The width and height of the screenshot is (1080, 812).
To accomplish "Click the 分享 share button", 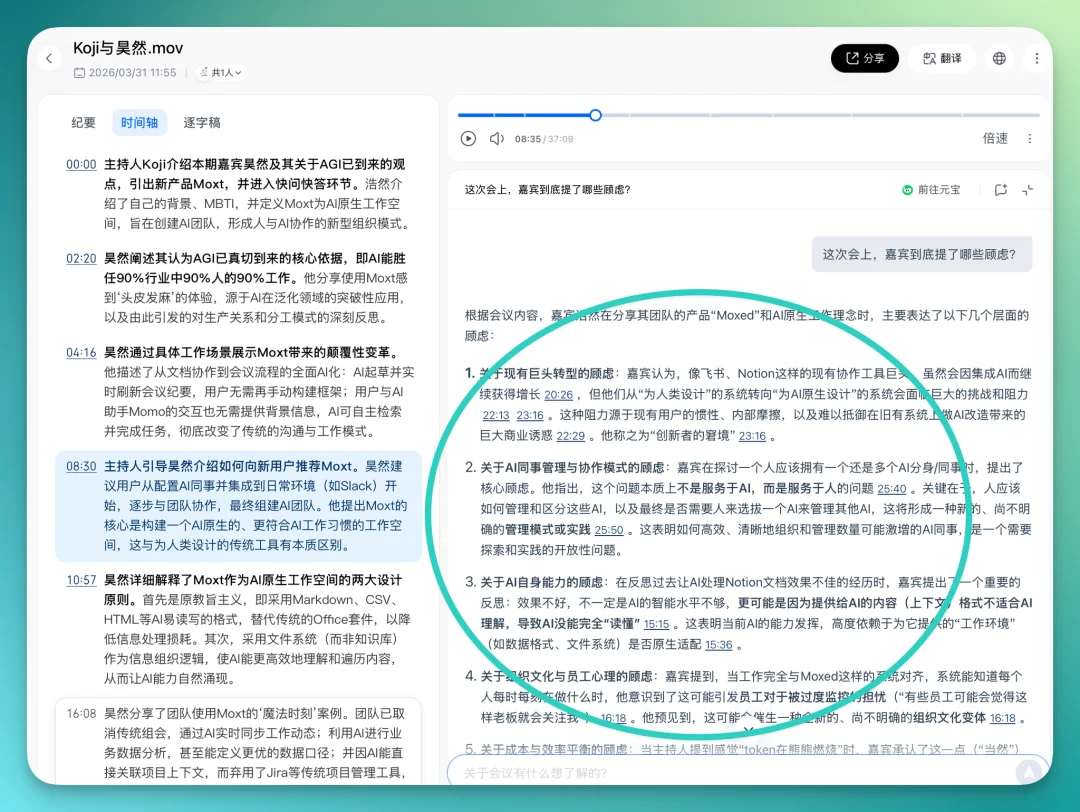I will pyautogui.click(x=864, y=58).
